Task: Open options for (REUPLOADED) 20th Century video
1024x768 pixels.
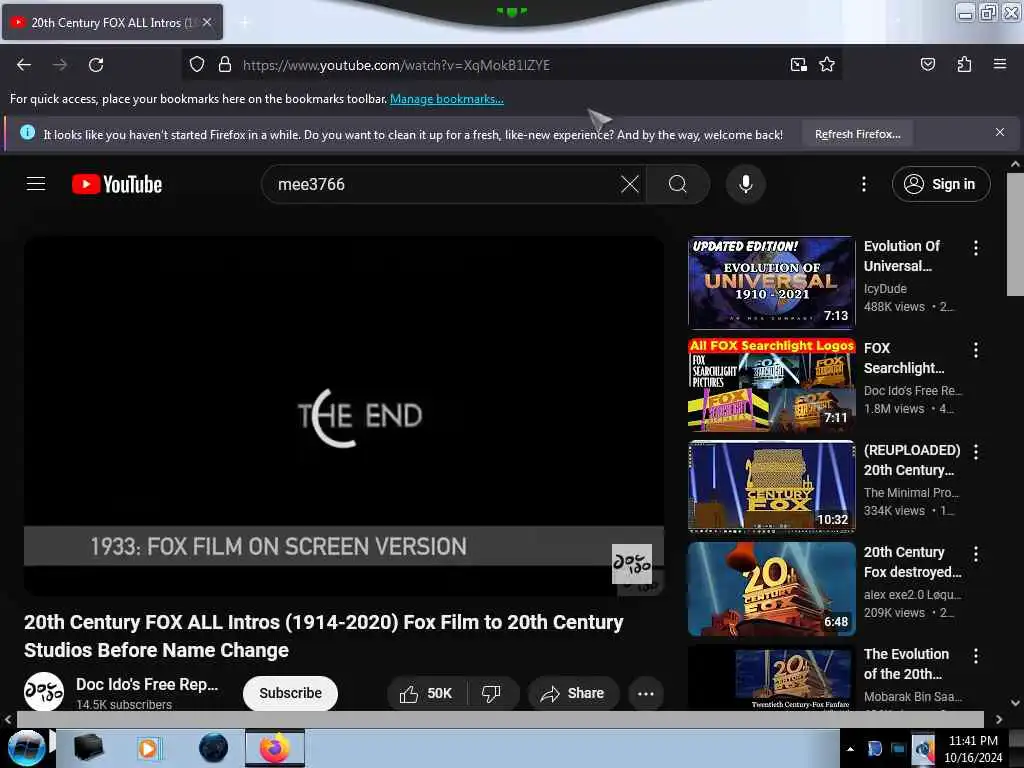Action: (x=976, y=451)
